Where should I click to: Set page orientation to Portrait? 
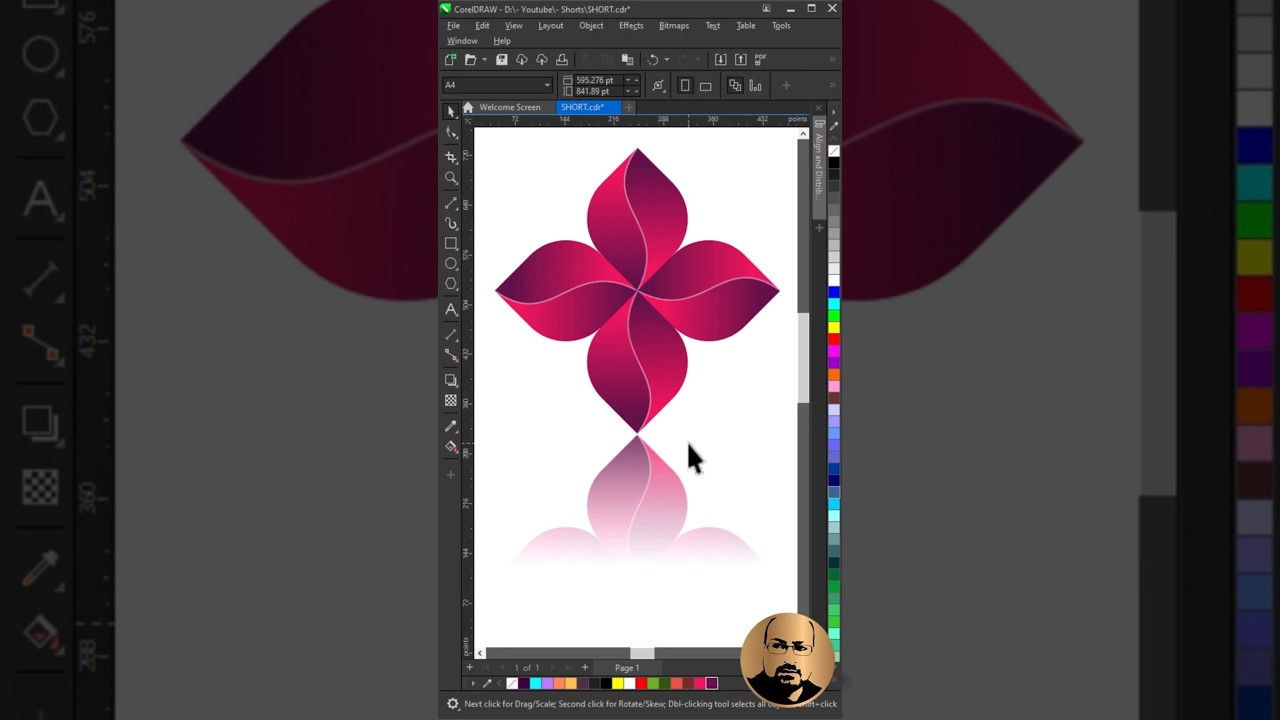click(x=685, y=86)
